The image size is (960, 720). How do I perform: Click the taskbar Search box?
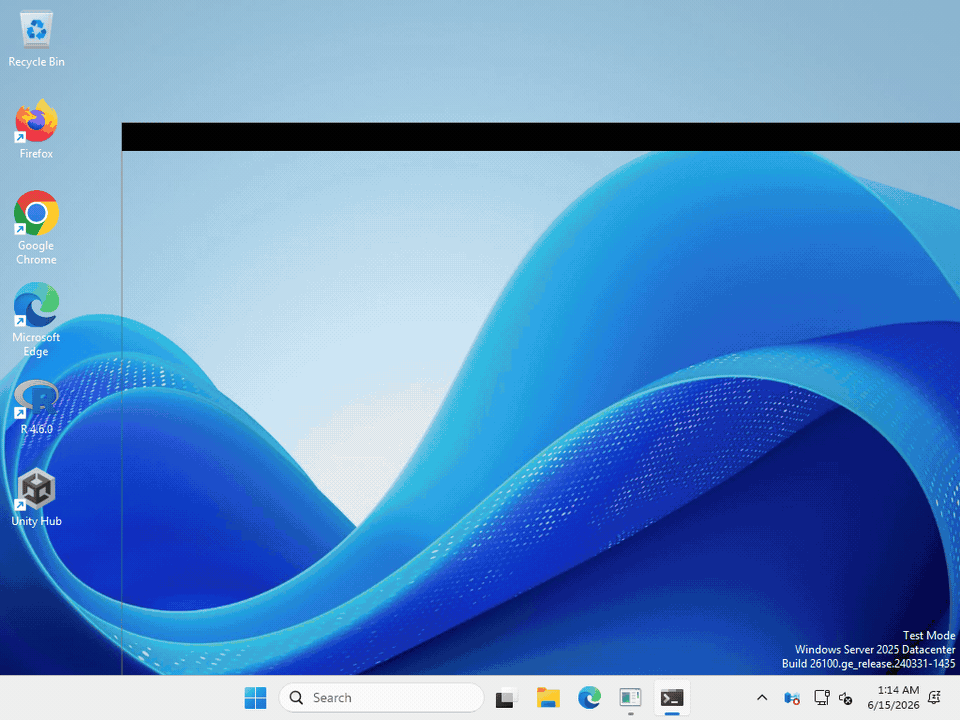(381, 697)
